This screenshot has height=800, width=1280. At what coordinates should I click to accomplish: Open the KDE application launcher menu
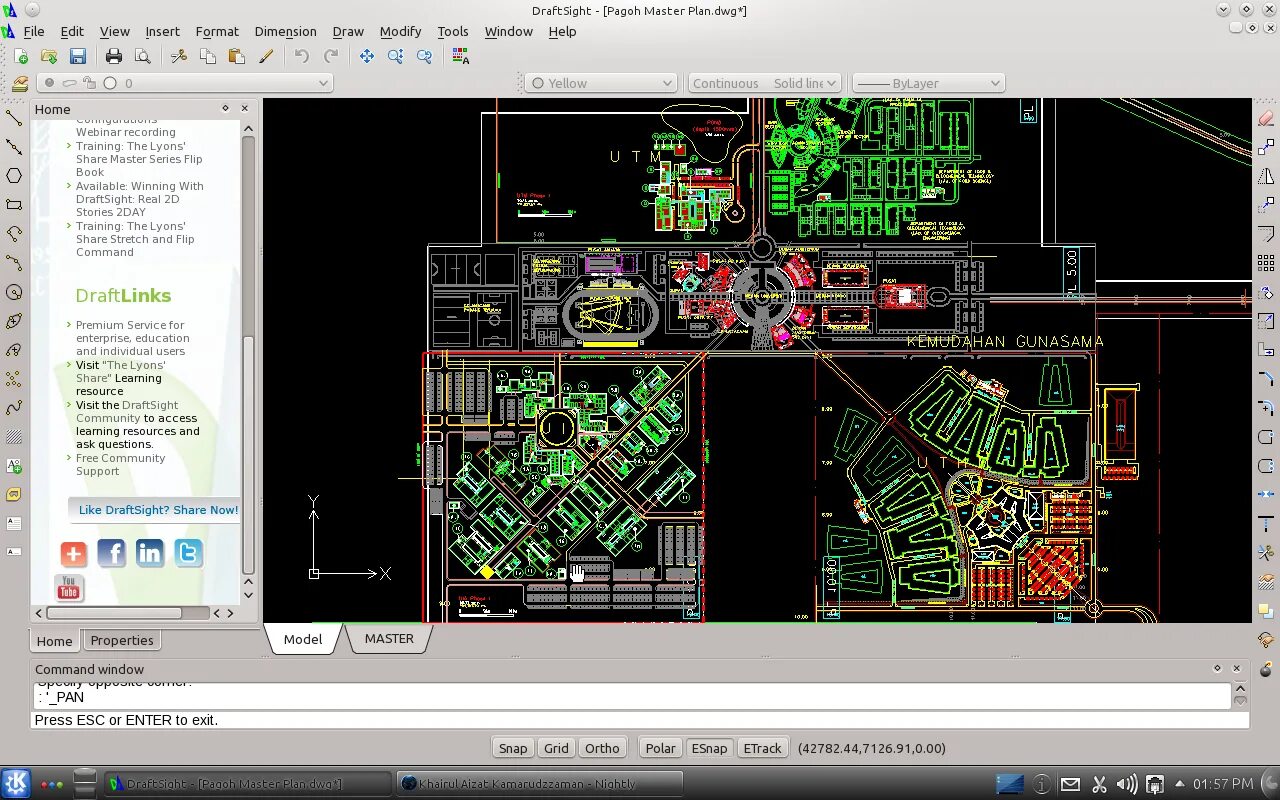tap(15, 784)
